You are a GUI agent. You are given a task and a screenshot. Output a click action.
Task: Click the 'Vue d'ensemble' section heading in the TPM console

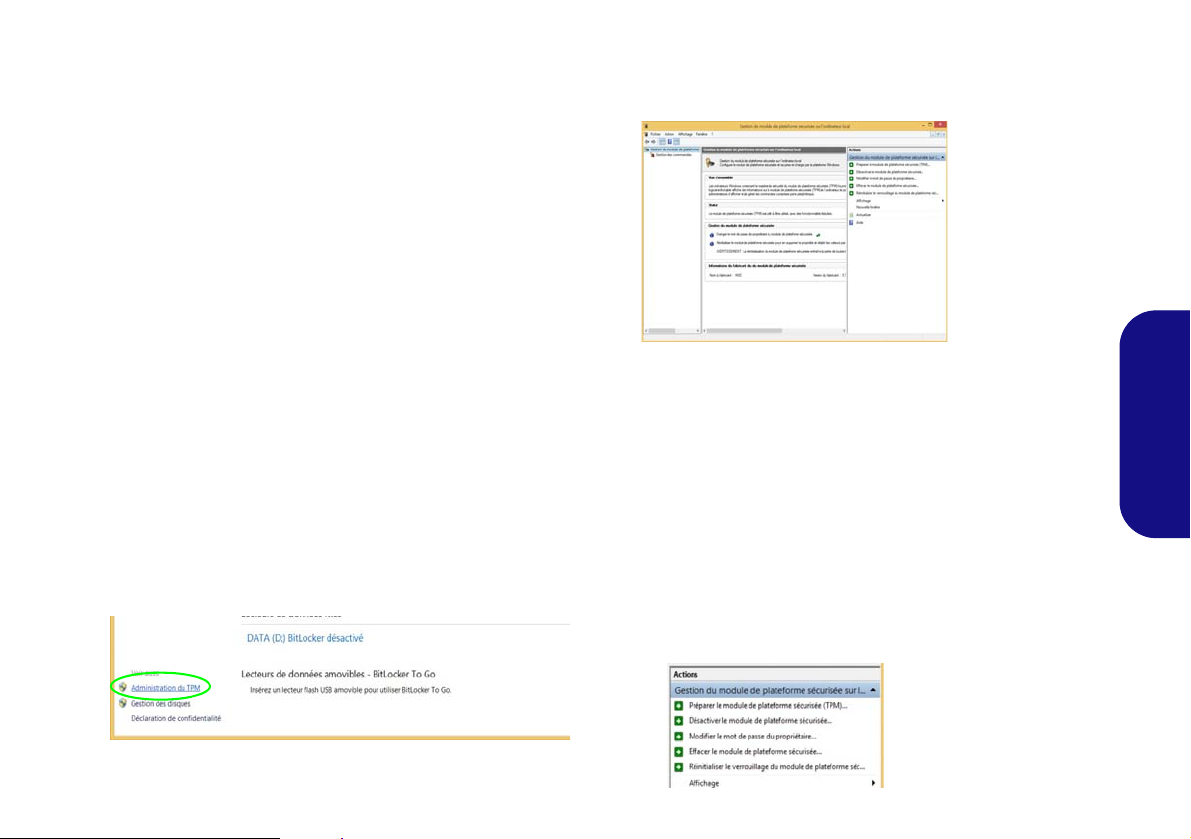721,178
